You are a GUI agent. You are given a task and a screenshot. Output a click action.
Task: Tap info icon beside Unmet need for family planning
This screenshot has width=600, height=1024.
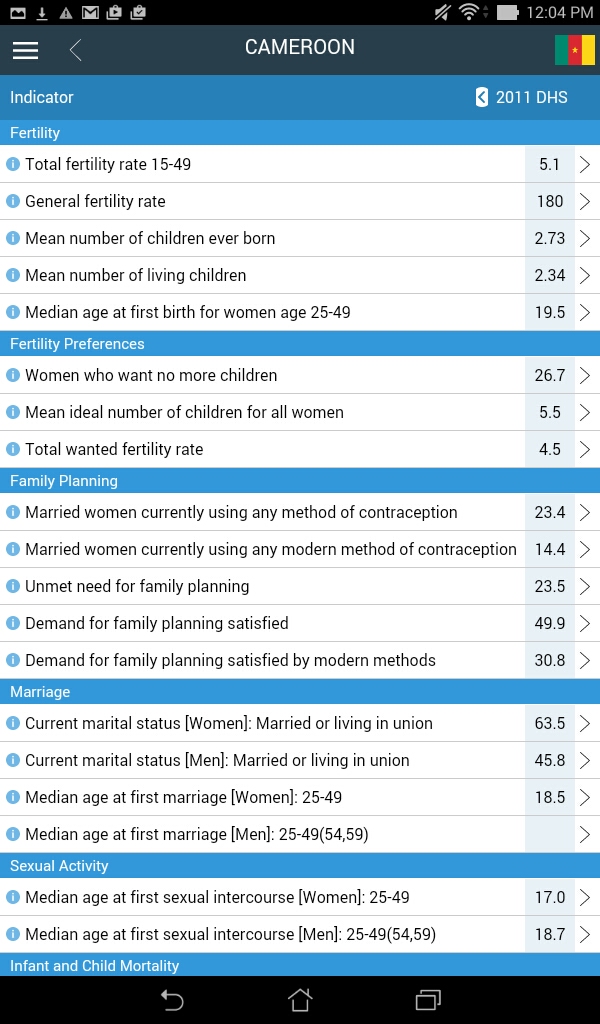13,586
